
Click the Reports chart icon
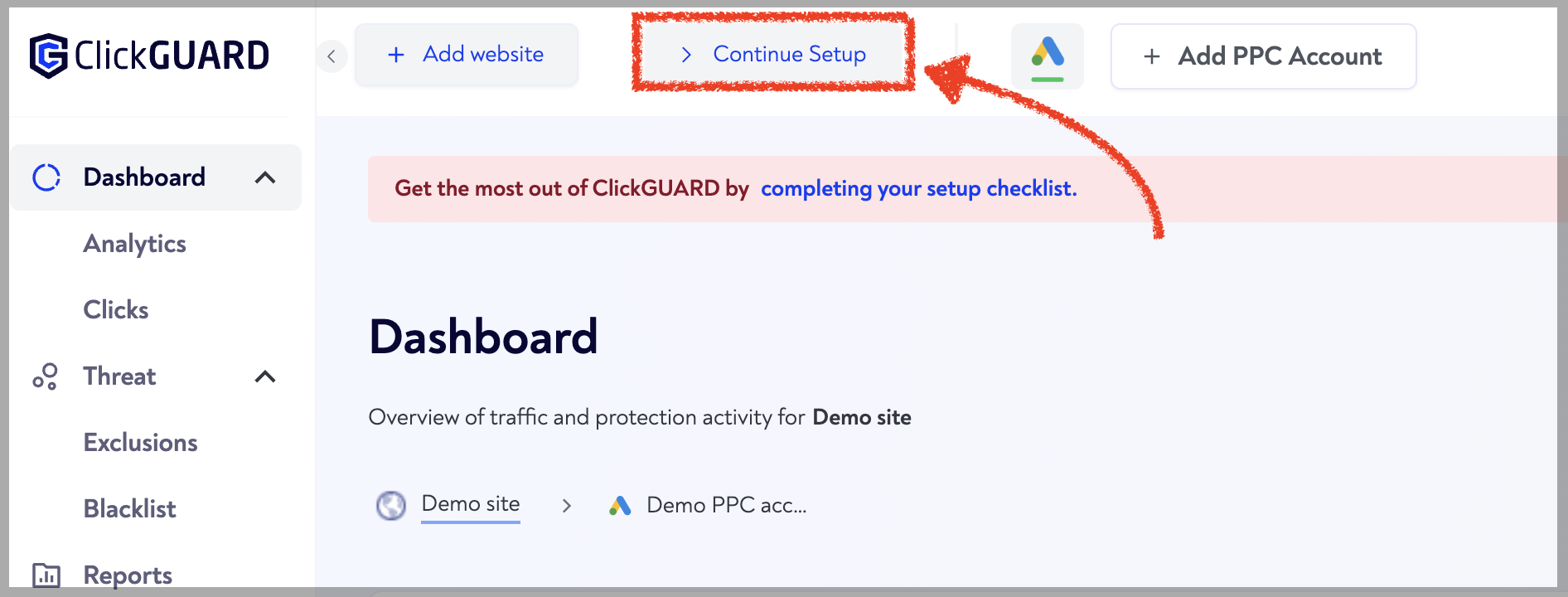(x=46, y=575)
